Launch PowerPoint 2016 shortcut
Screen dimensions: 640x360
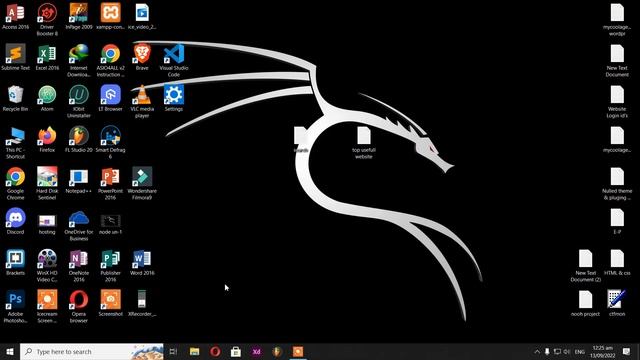(111, 183)
